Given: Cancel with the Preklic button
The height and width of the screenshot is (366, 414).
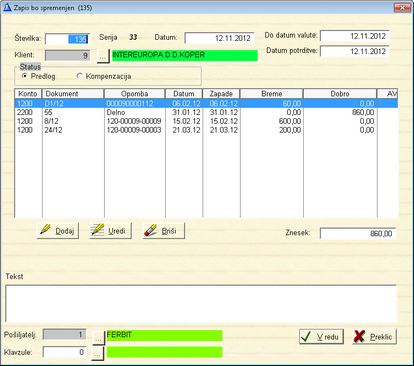Looking at the screenshot, I should click(x=374, y=336).
